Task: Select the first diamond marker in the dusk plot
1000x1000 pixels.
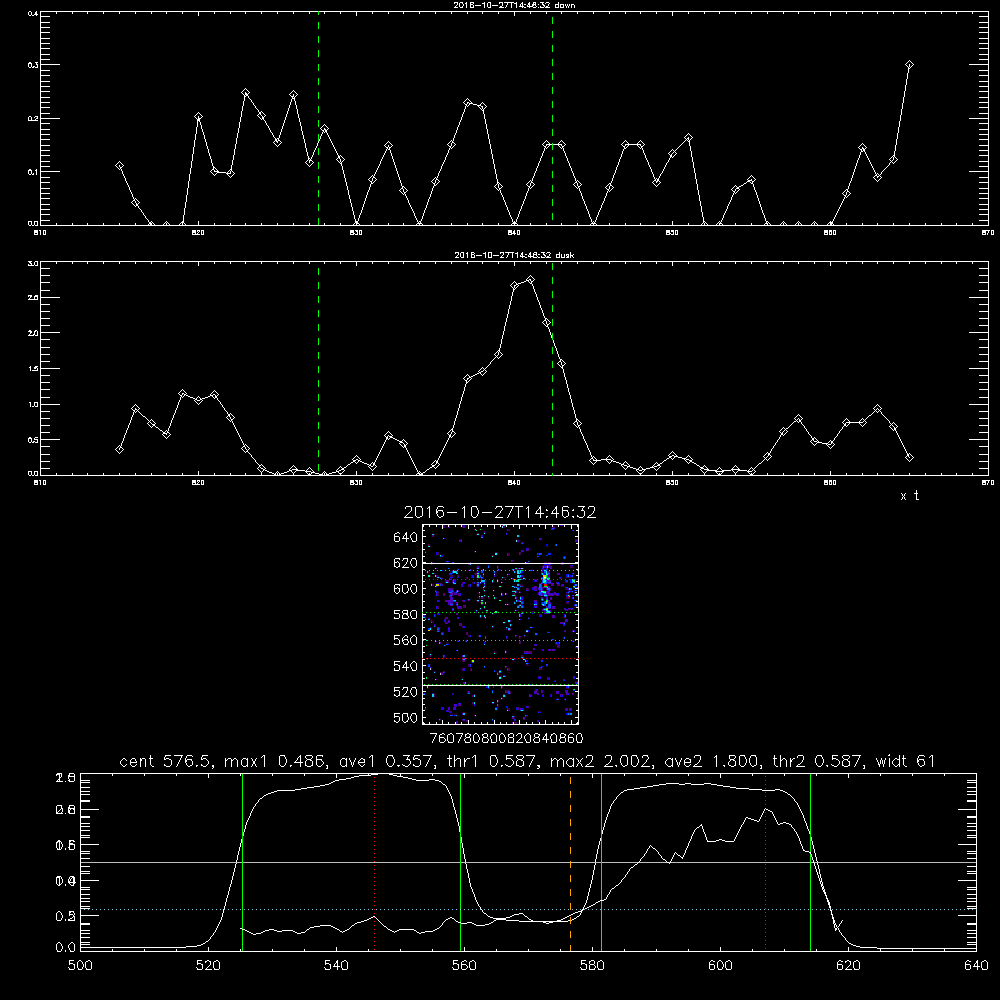Action: [119, 450]
